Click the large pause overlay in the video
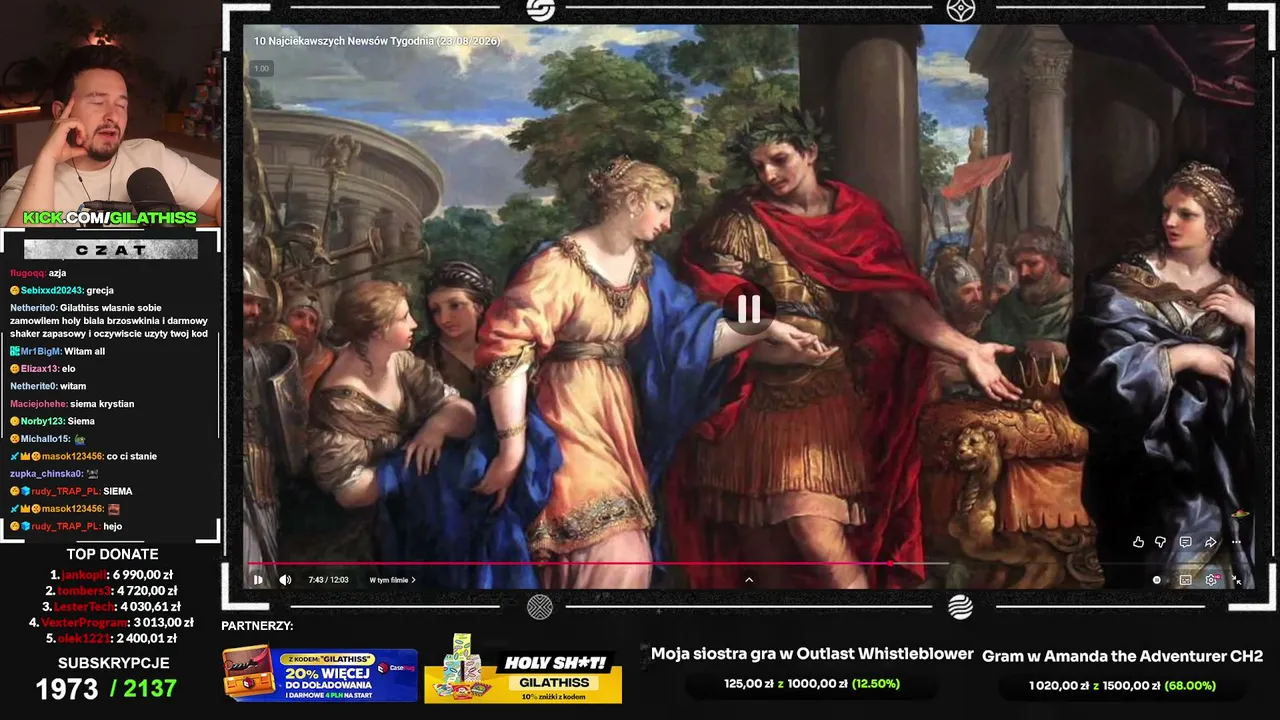This screenshot has width=1280, height=720. (x=749, y=310)
